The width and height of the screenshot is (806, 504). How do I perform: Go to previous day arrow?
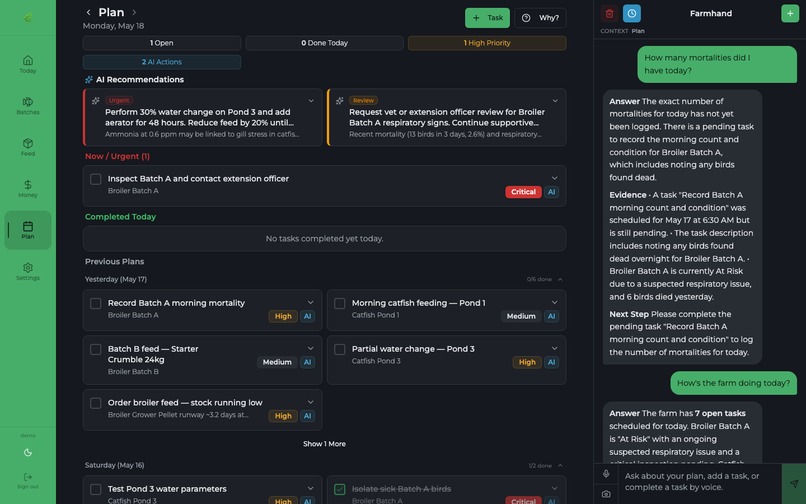tap(88, 12)
